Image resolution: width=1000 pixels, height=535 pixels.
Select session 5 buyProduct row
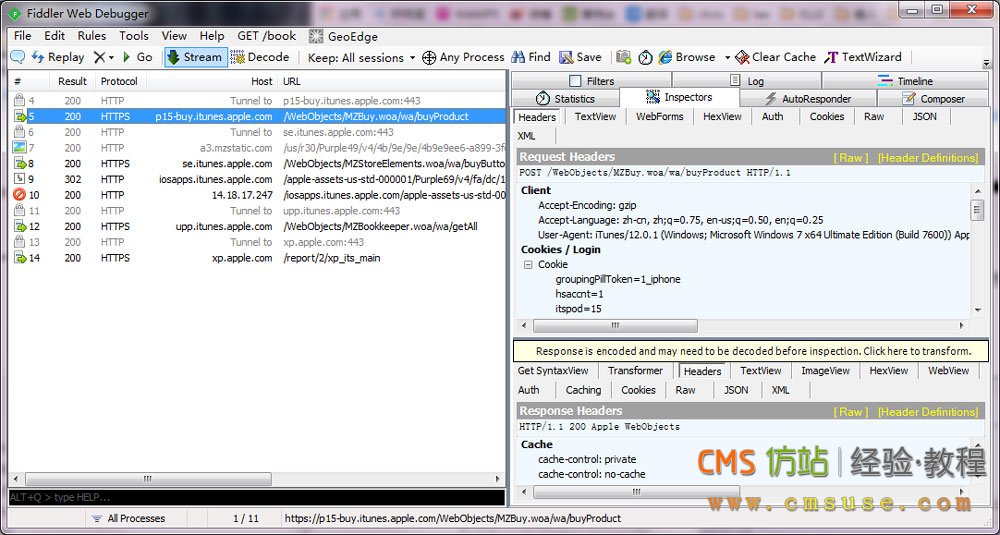(x=258, y=116)
